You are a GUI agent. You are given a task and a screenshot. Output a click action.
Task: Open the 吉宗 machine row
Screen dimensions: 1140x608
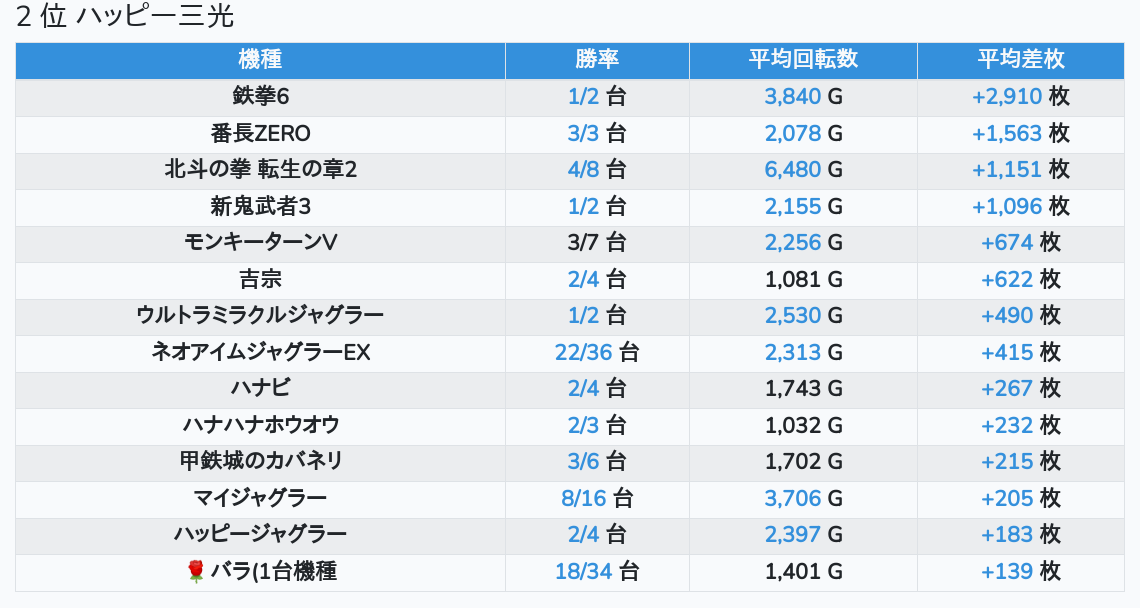coord(260,280)
